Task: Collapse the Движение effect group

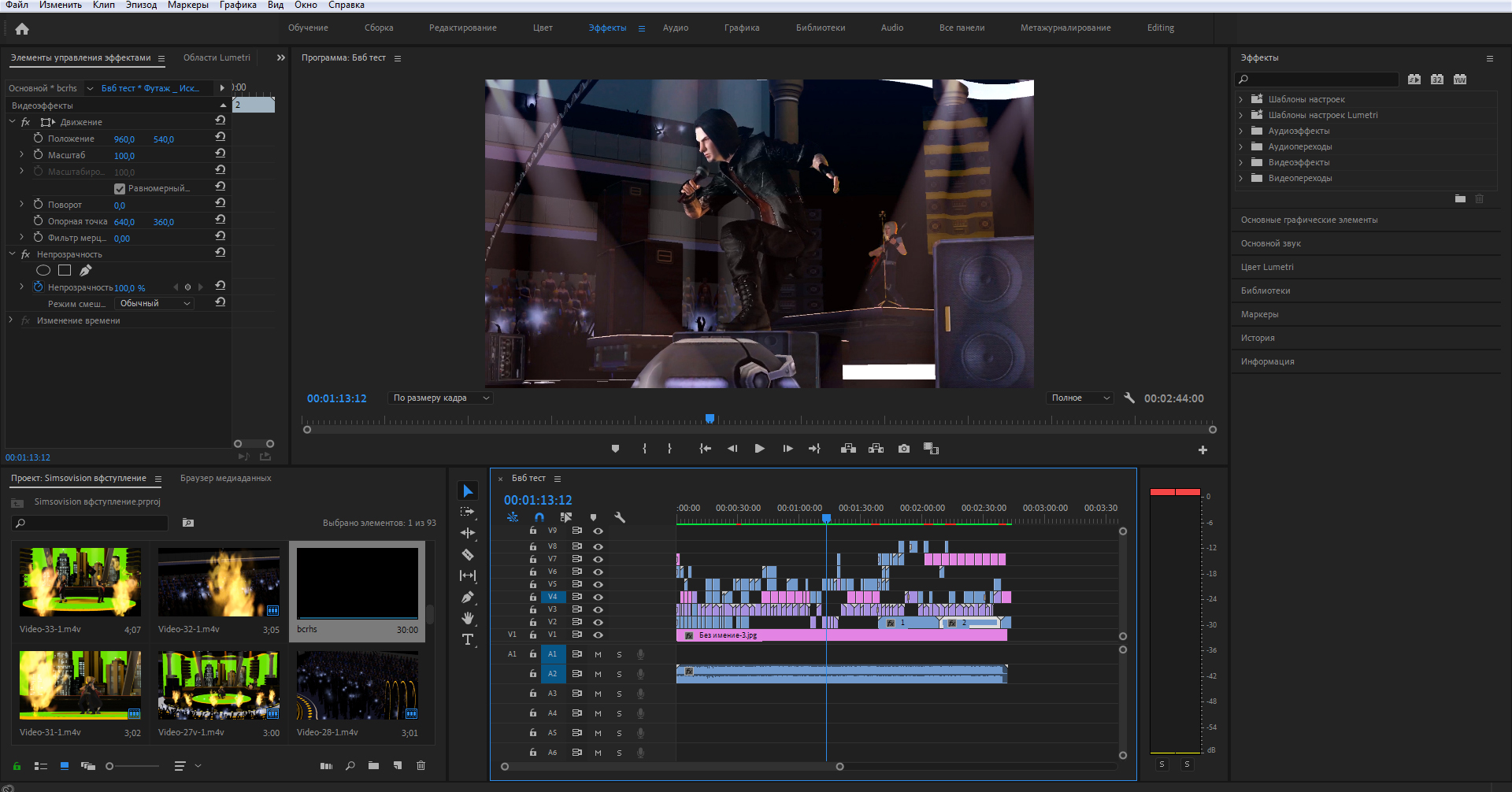Action: point(12,121)
